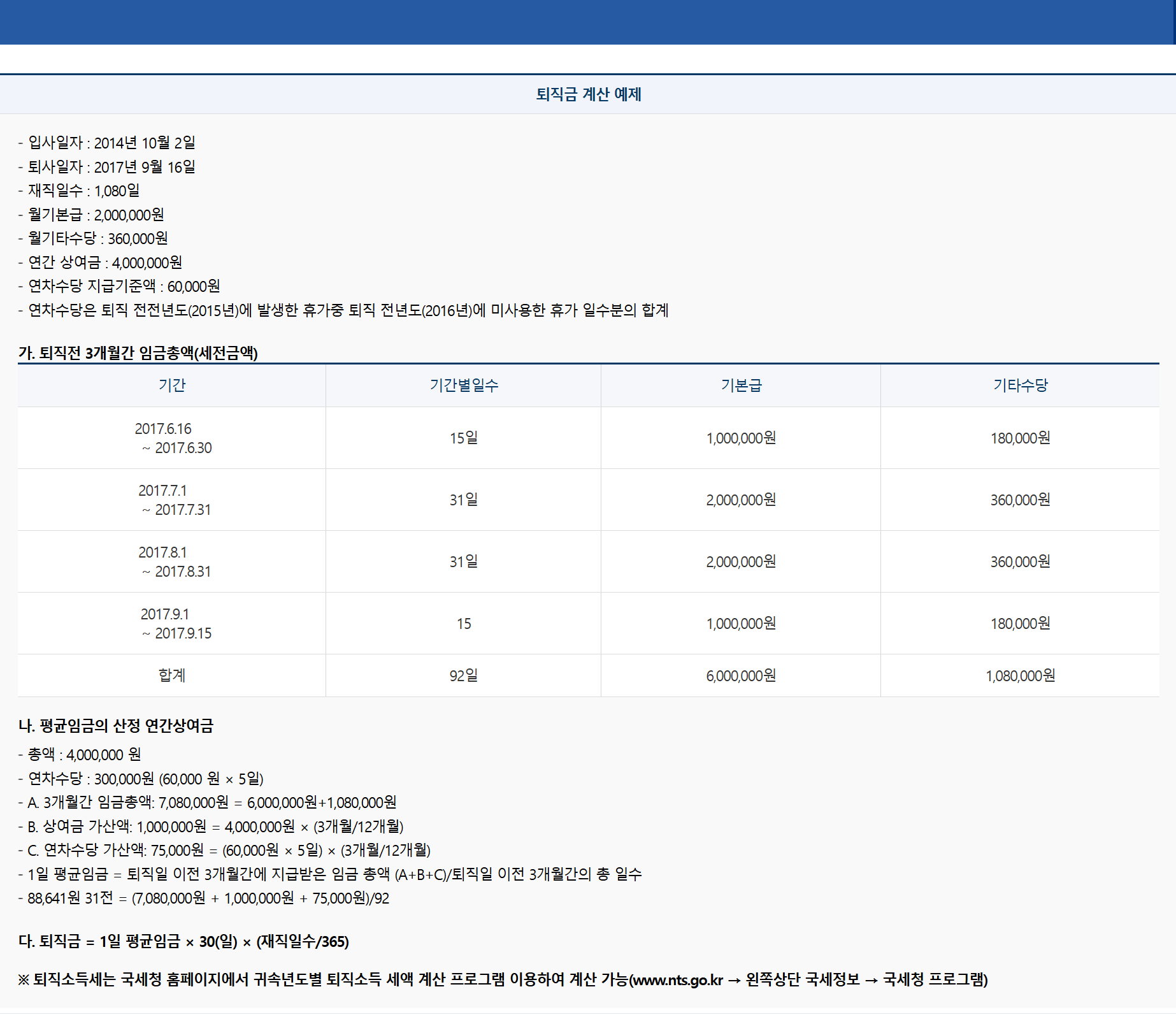Select the 기타수당 column header
1176x1017 pixels.
(1019, 385)
